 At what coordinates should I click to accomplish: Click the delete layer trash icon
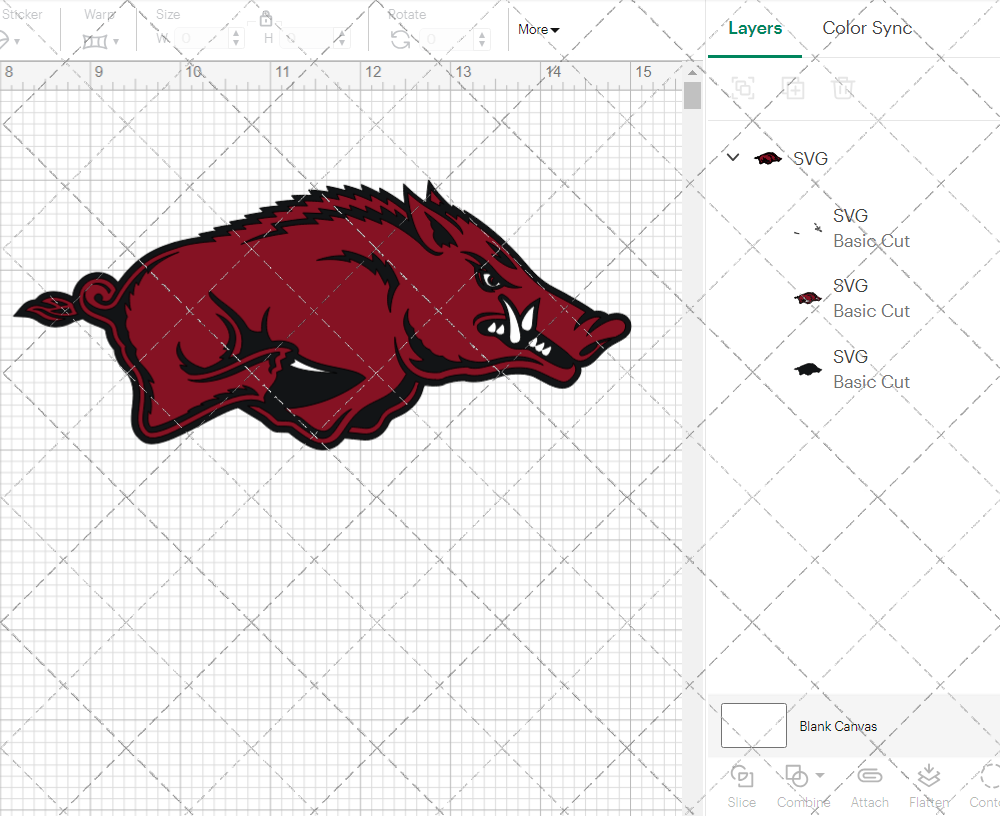[x=843, y=88]
